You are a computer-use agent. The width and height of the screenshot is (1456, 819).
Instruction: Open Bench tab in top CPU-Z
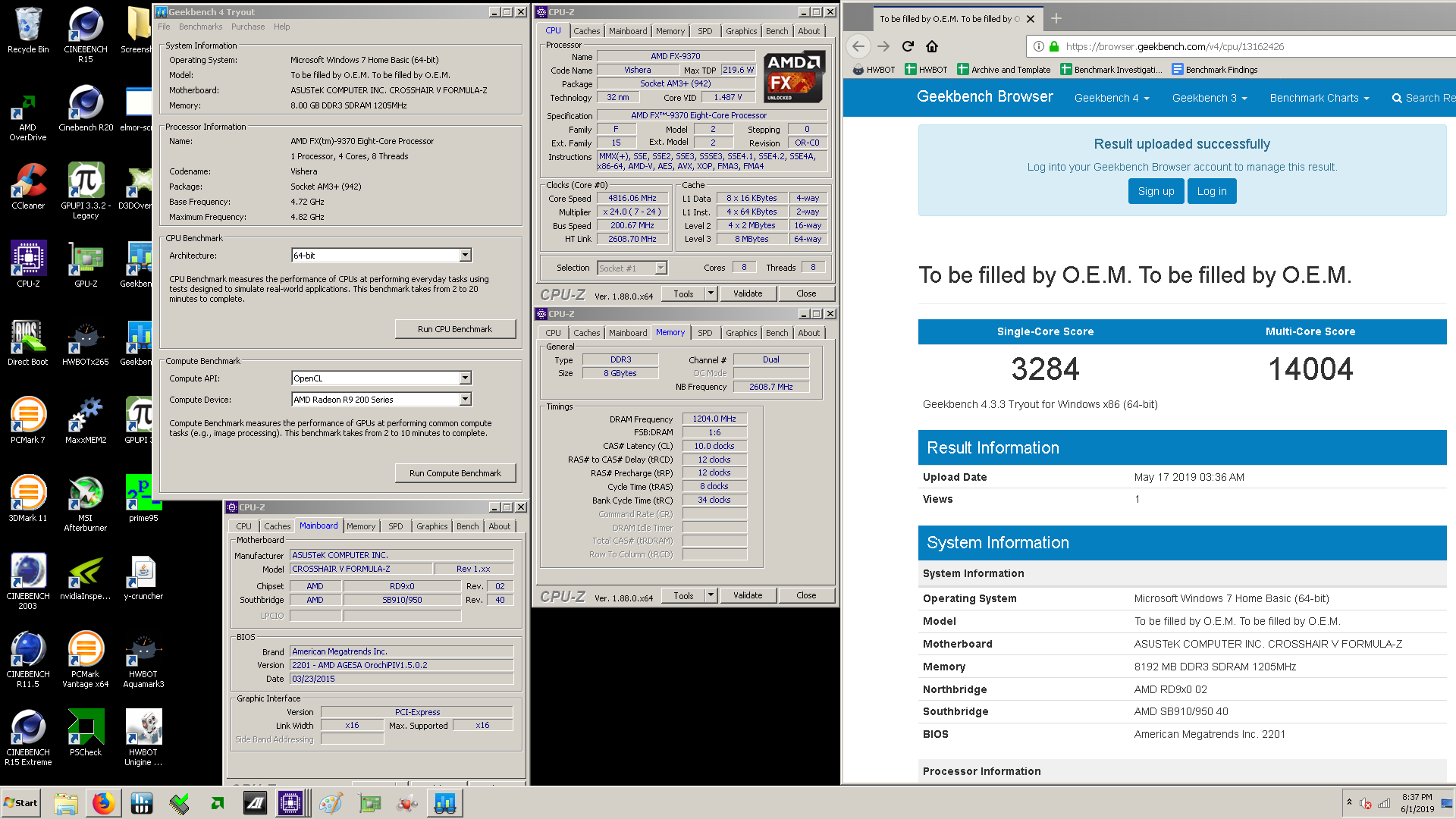[x=777, y=31]
